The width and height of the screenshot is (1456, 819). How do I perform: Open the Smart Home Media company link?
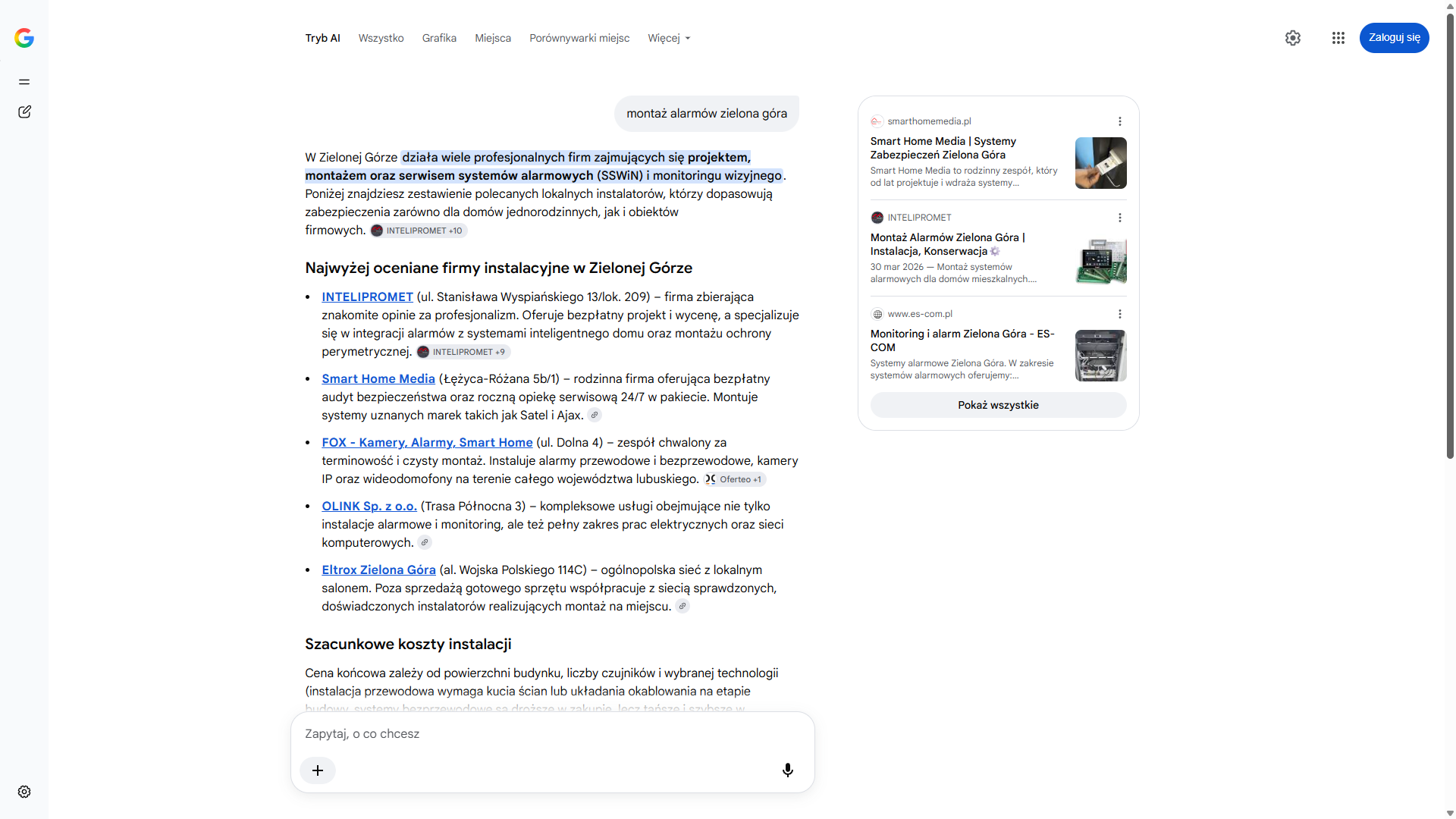coord(378,379)
